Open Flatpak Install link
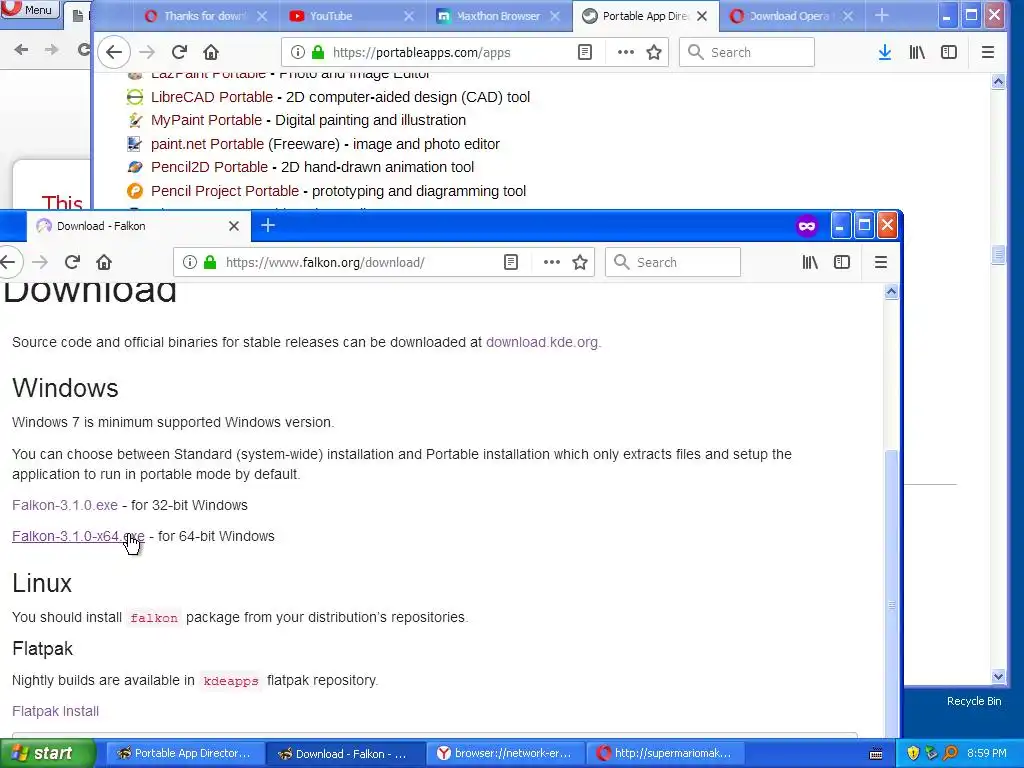The image size is (1024, 768). [x=56, y=711]
